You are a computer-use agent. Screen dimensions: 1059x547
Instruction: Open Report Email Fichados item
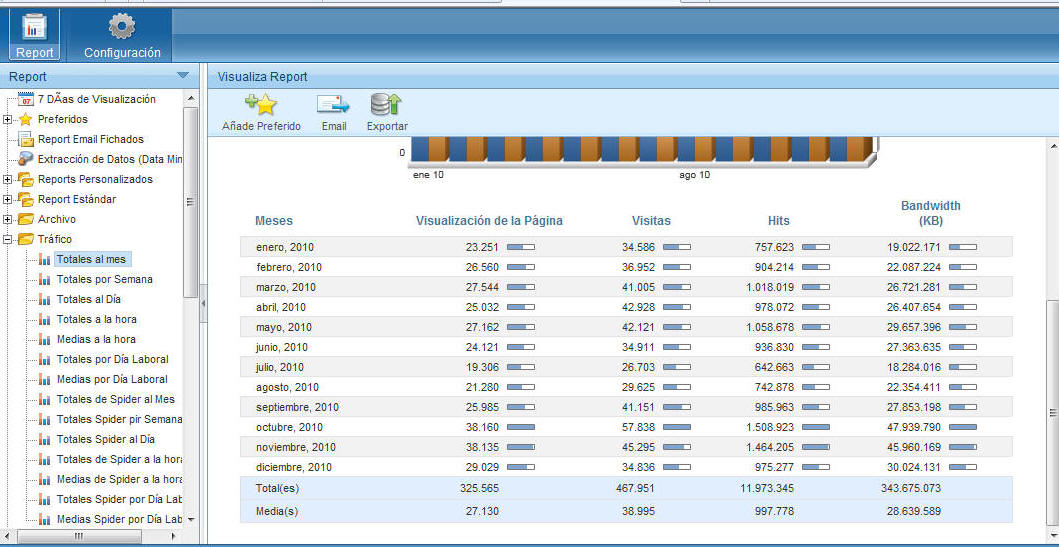tap(91, 139)
